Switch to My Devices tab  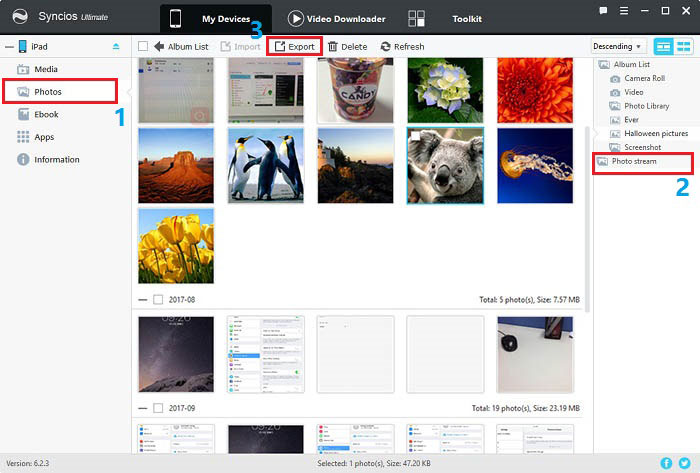coord(216,19)
